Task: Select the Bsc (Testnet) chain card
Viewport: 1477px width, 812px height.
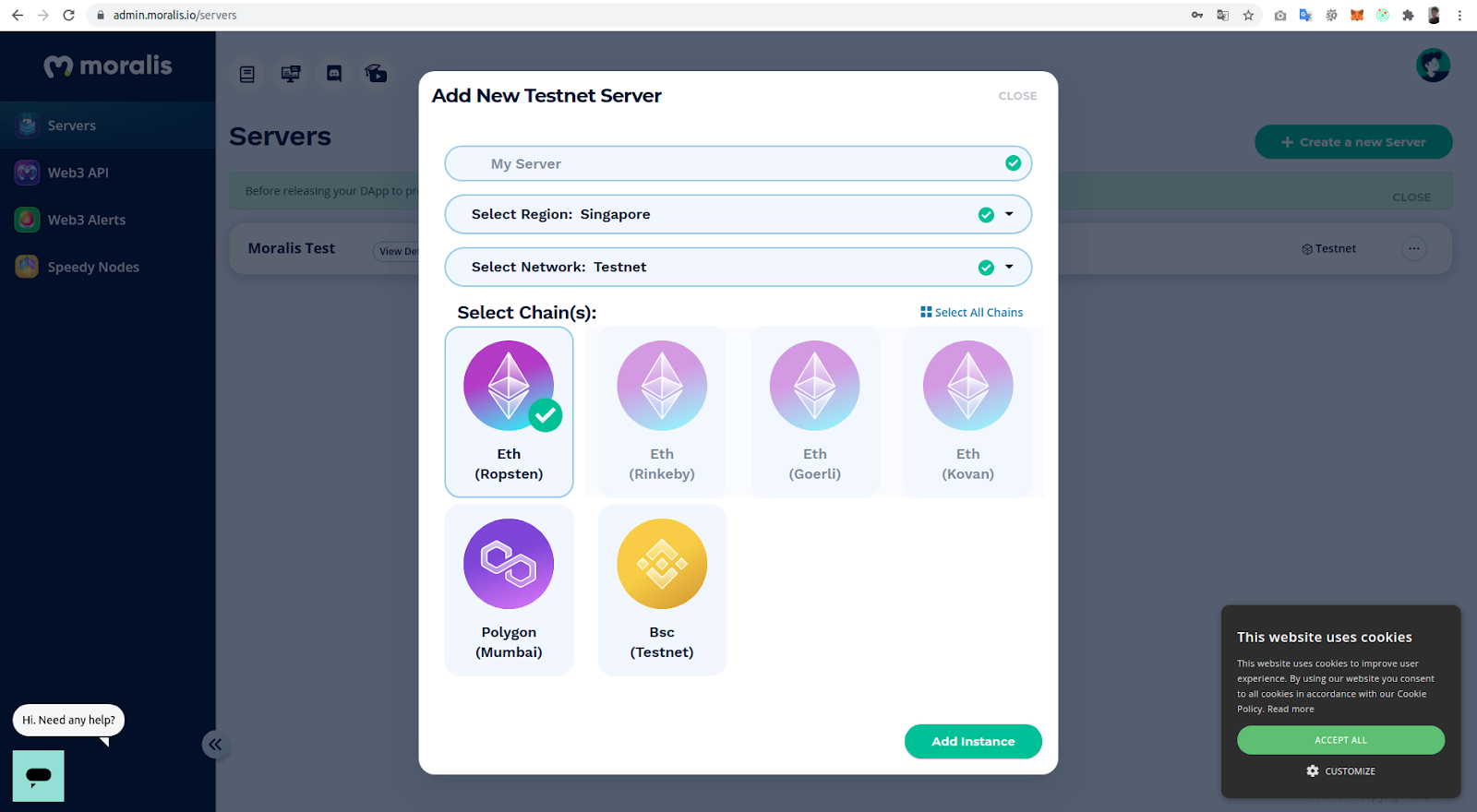Action: [662, 590]
